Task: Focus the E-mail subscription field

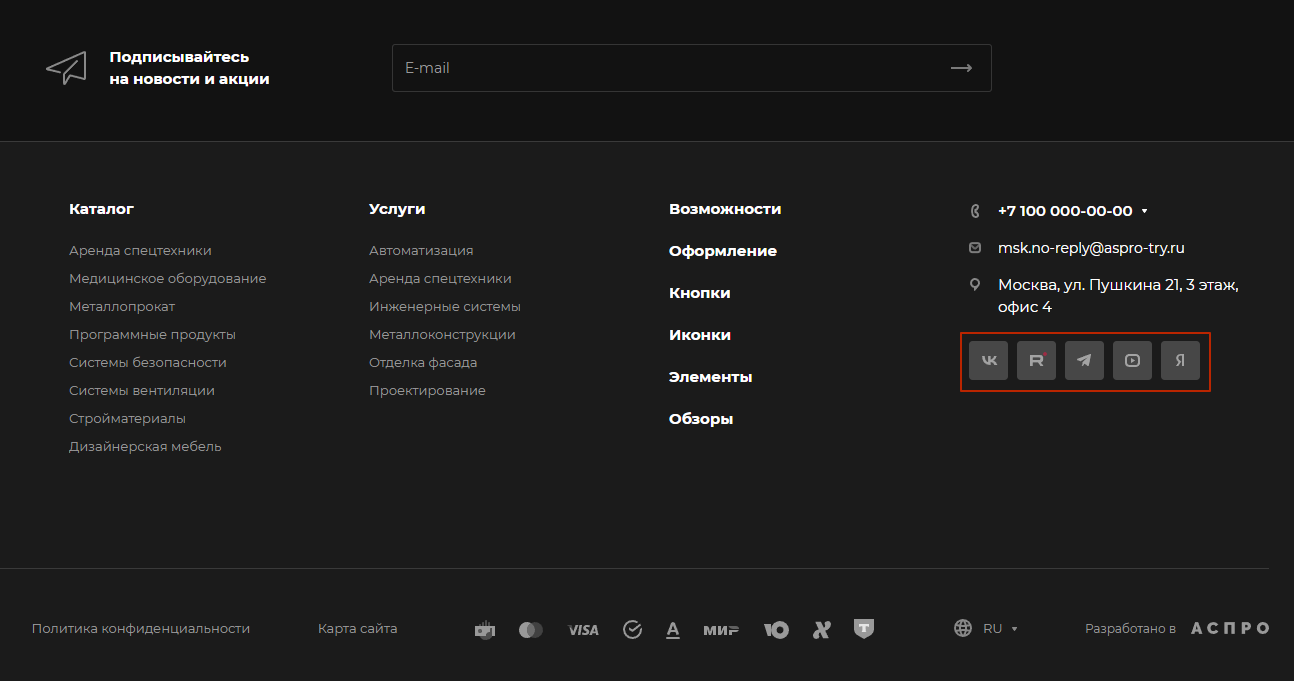Action: click(660, 68)
